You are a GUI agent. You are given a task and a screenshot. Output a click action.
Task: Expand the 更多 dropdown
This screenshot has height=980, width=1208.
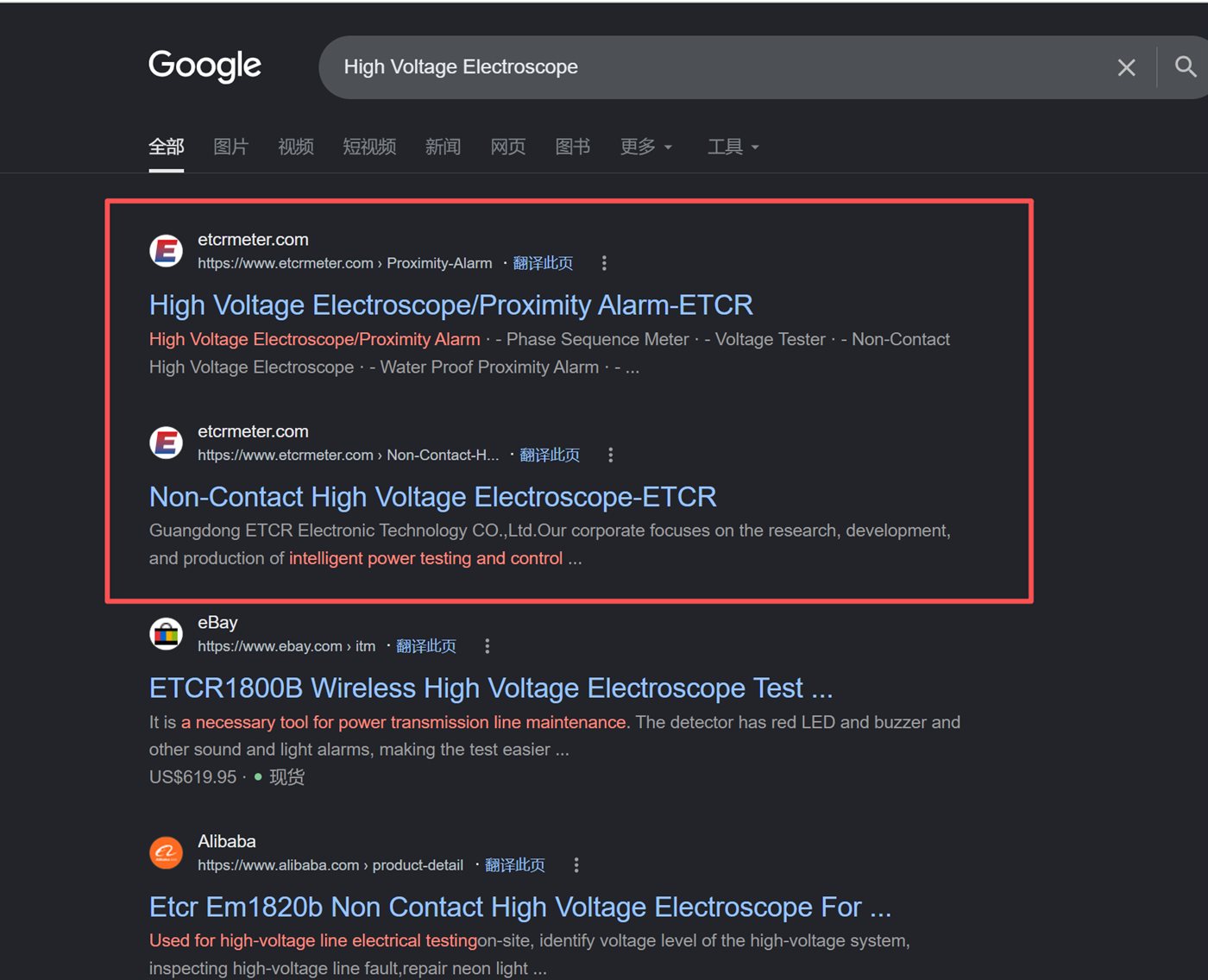(646, 147)
